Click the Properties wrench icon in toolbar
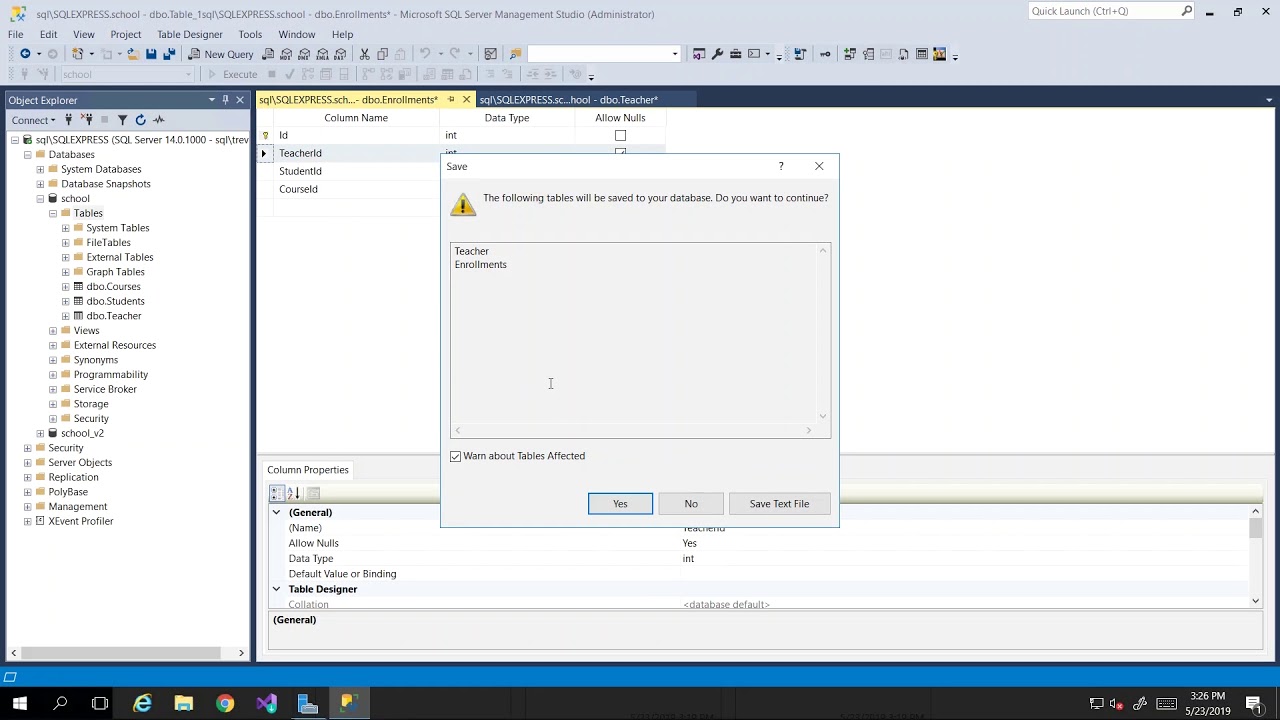The image size is (1280, 720). [x=717, y=54]
